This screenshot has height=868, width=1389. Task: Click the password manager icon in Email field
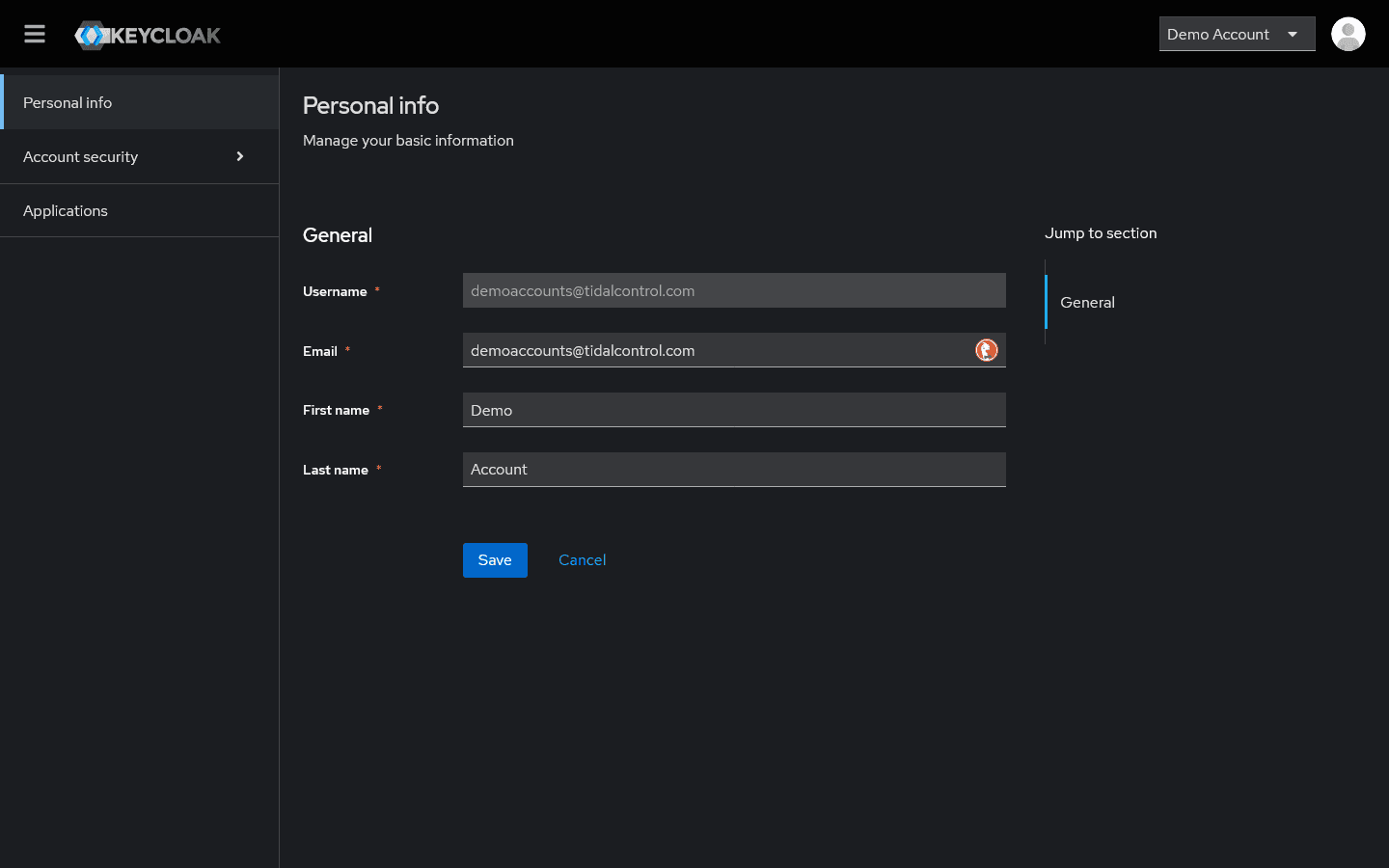986,350
